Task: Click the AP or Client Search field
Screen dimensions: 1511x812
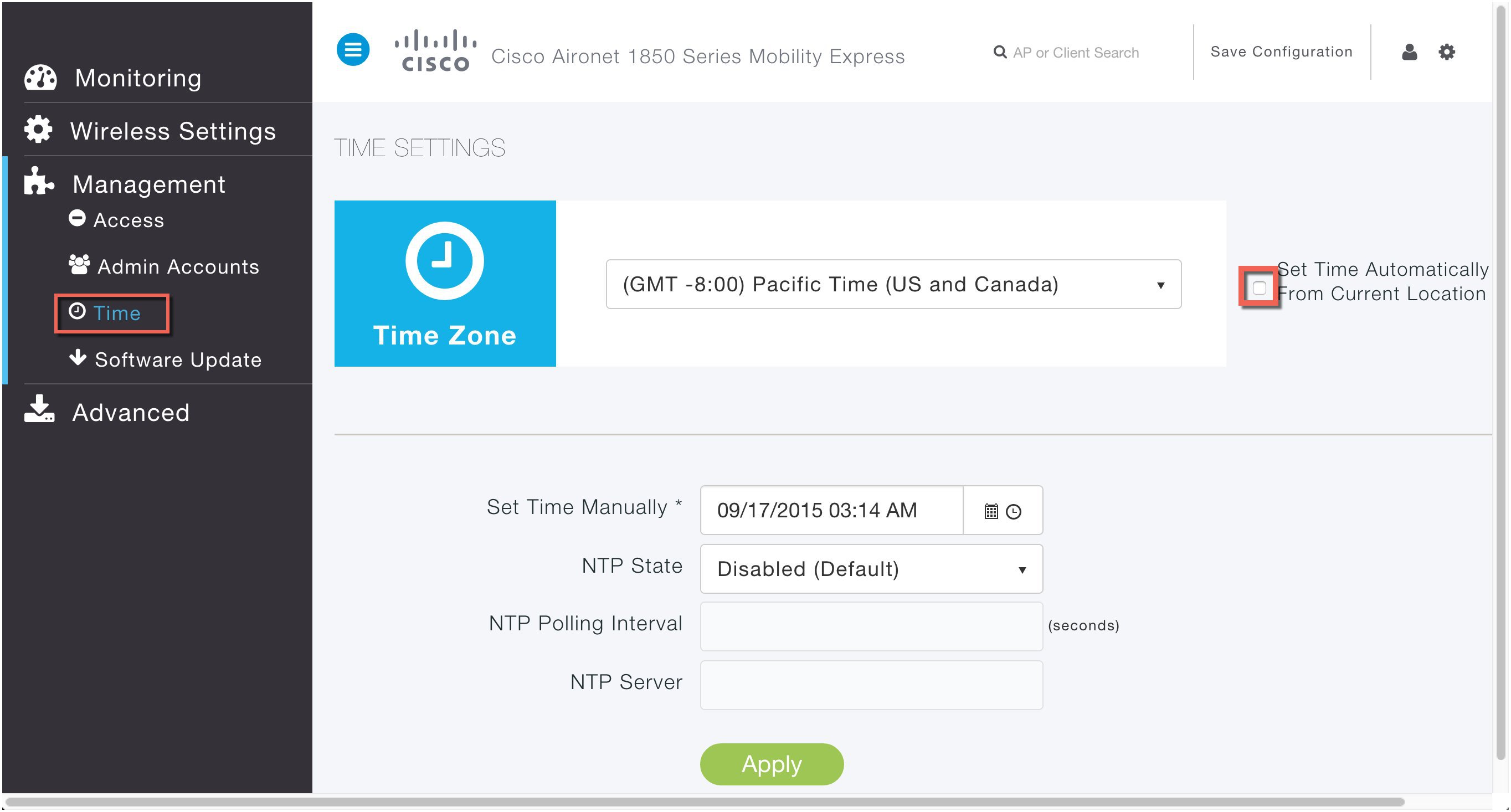Action: pos(1075,52)
